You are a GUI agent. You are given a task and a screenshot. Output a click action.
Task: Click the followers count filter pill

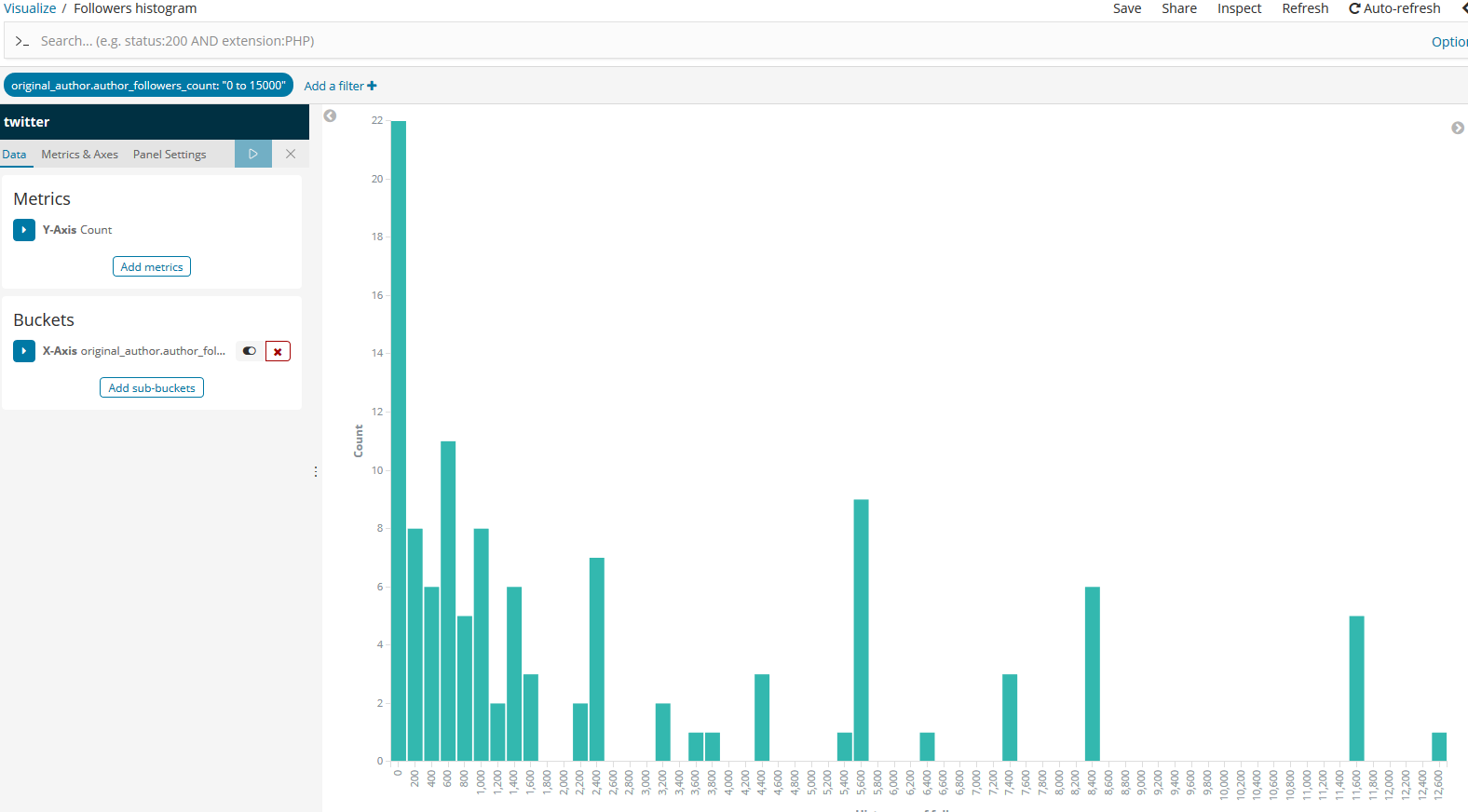coord(148,85)
